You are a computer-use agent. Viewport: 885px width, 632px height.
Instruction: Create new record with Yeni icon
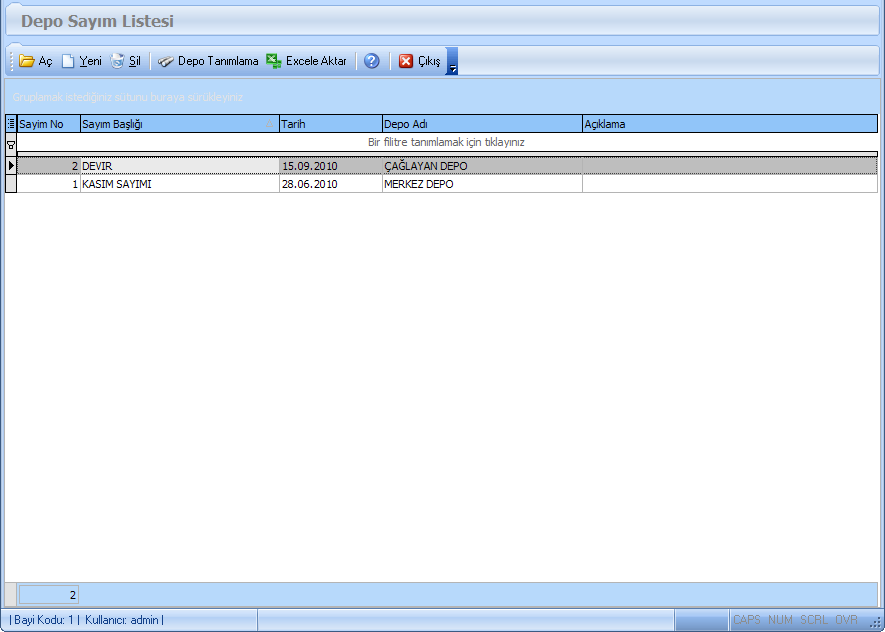coord(69,61)
